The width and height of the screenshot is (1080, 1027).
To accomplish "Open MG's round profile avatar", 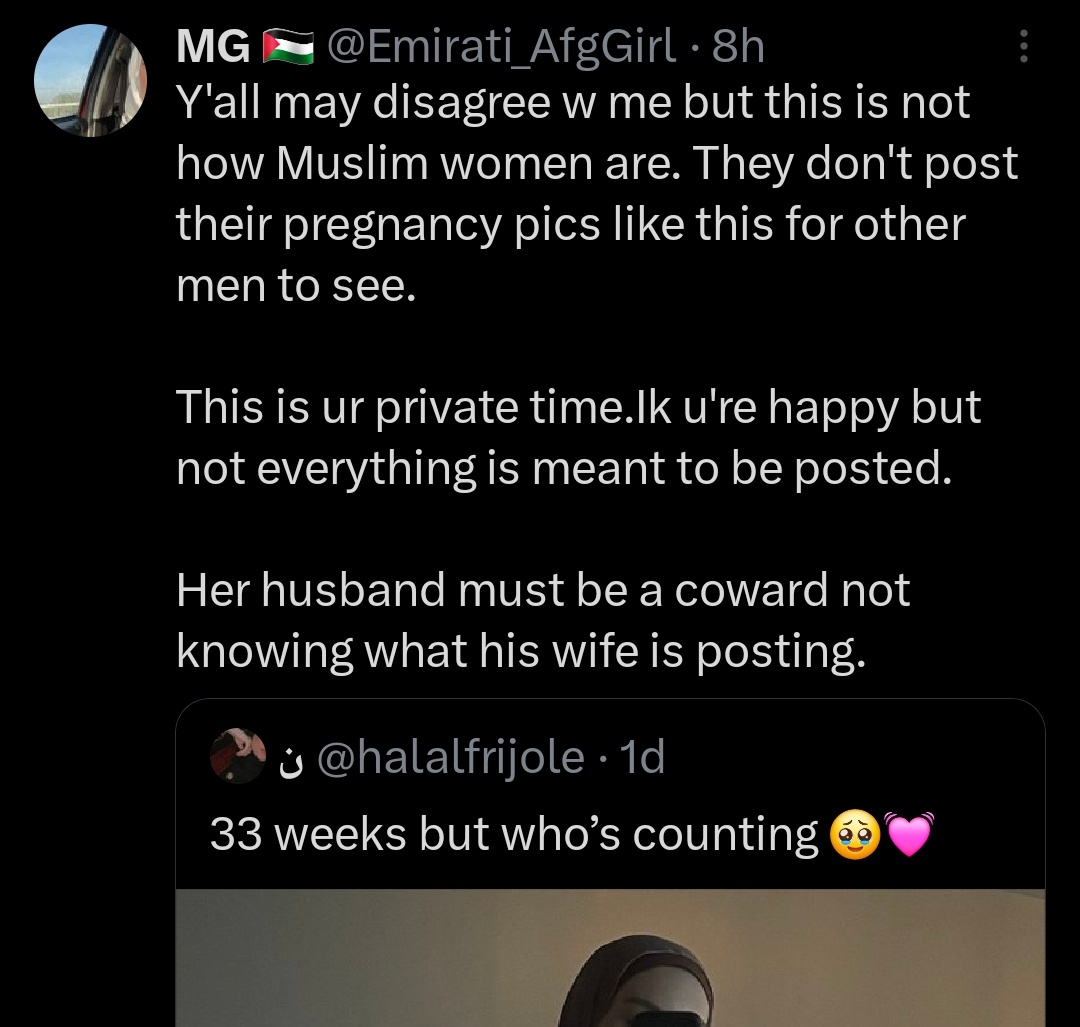I will point(91,81).
